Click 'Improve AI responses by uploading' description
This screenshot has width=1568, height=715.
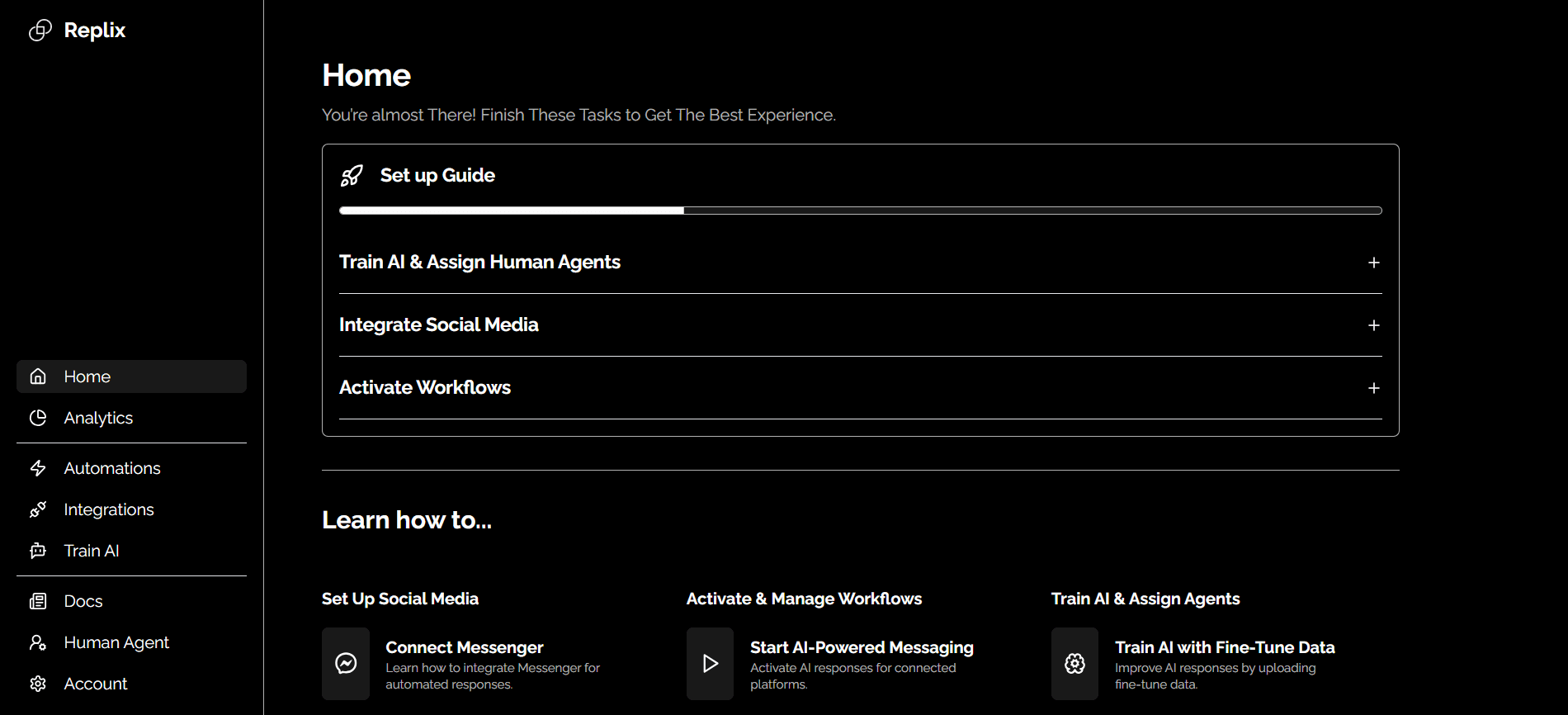[1216, 676]
